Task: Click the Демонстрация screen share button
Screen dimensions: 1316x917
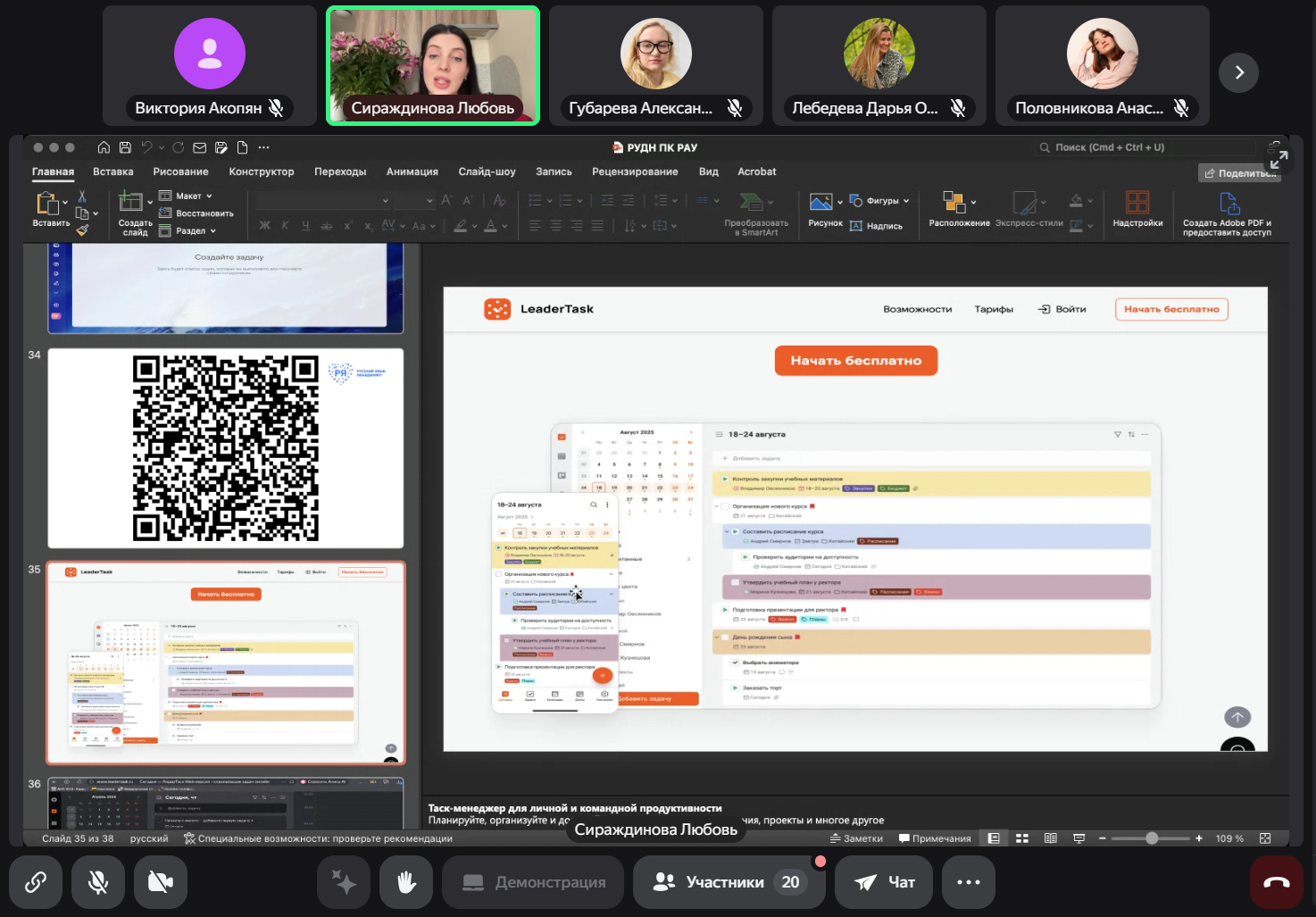Action: pos(533,882)
